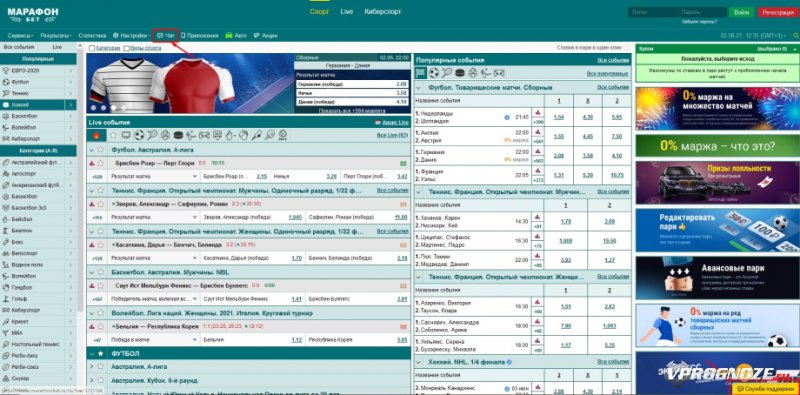This screenshot has height=395, width=800.
Task: Switch to Киберспорт top tab
Action: click(x=383, y=11)
